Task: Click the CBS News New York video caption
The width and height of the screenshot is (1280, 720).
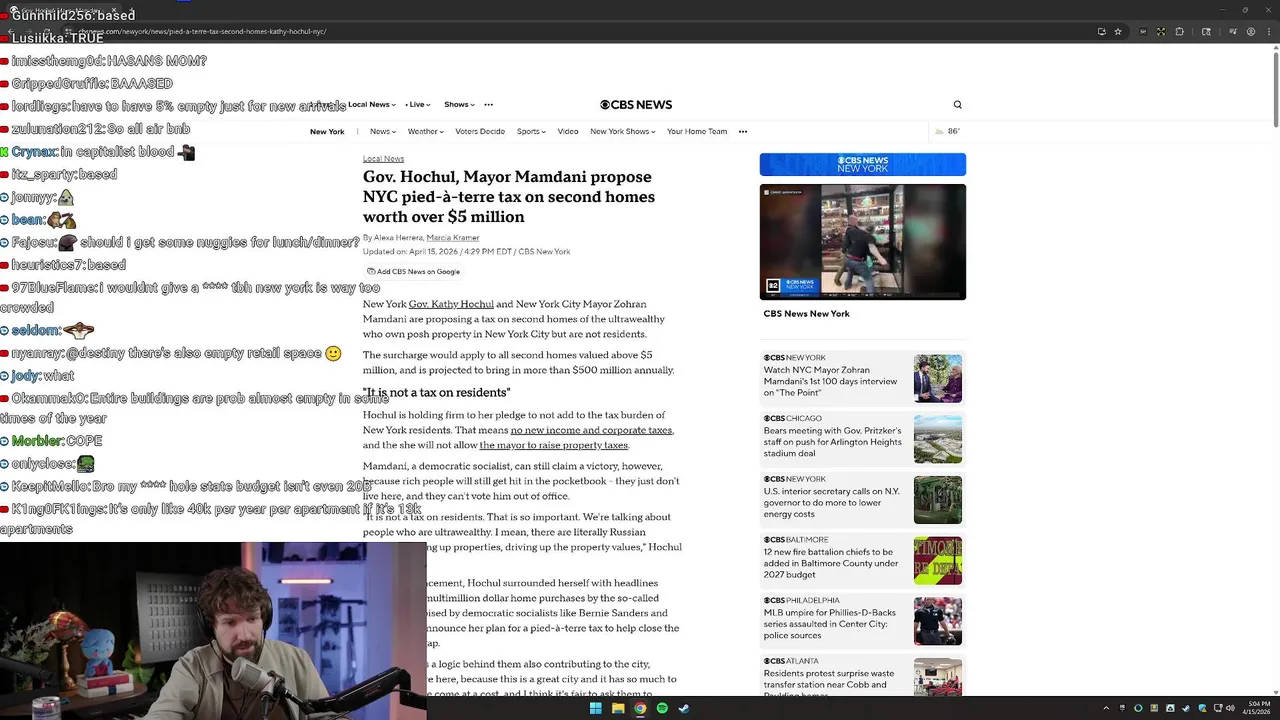Action: tap(806, 313)
